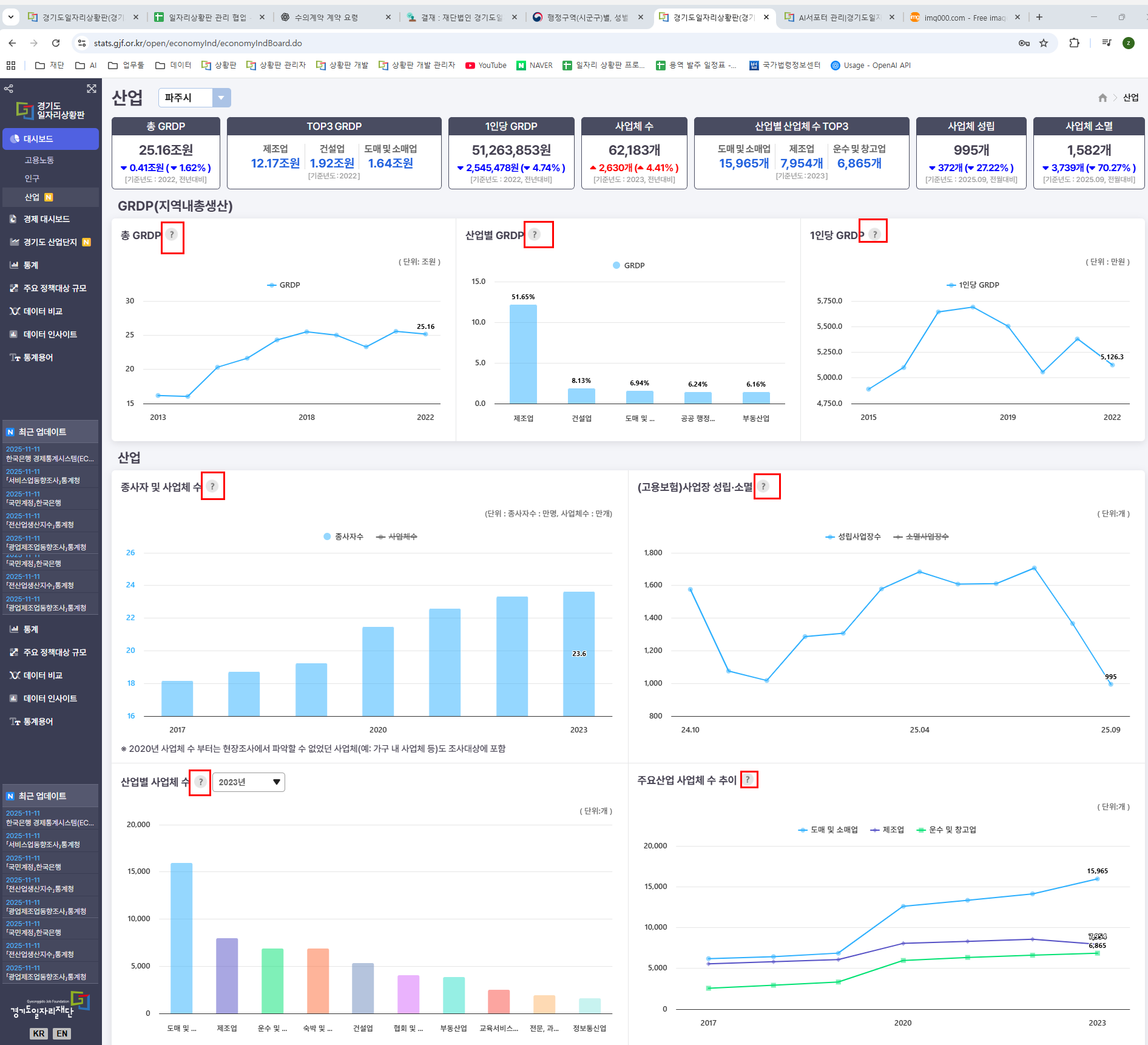Hide 제조업 line via chart legend

(887, 830)
